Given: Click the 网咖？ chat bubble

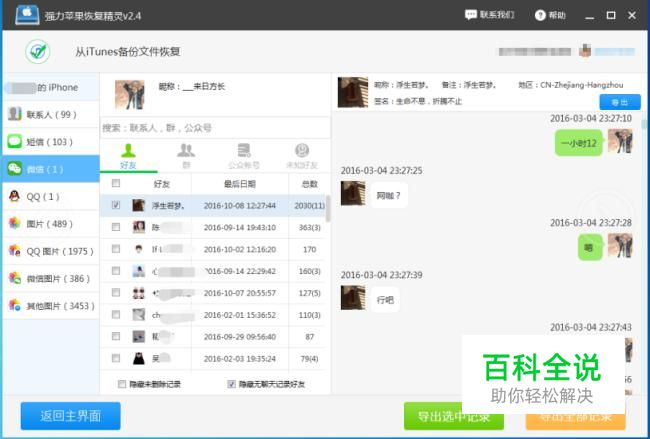Looking at the screenshot, I should (388, 195).
